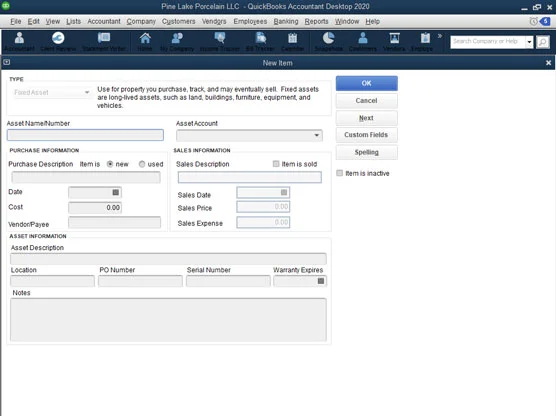Click the Spelling button
This screenshot has width=556, height=416.
366,152
